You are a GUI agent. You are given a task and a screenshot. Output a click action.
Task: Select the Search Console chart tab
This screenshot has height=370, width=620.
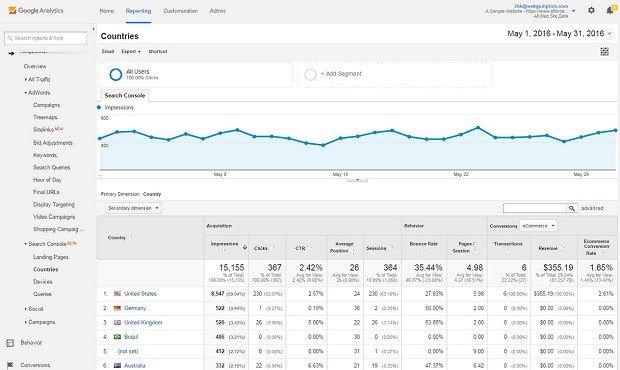pos(125,95)
